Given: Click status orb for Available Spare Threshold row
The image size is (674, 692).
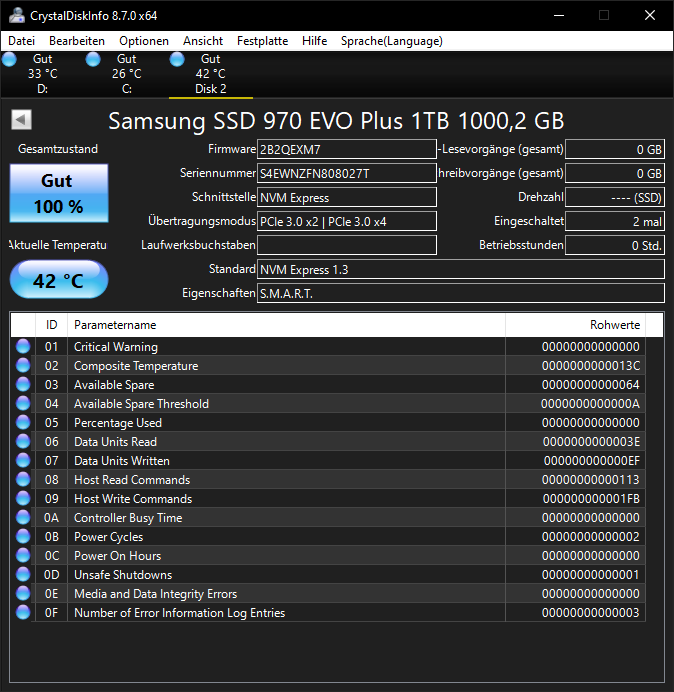Looking at the screenshot, I should (23, 403).
